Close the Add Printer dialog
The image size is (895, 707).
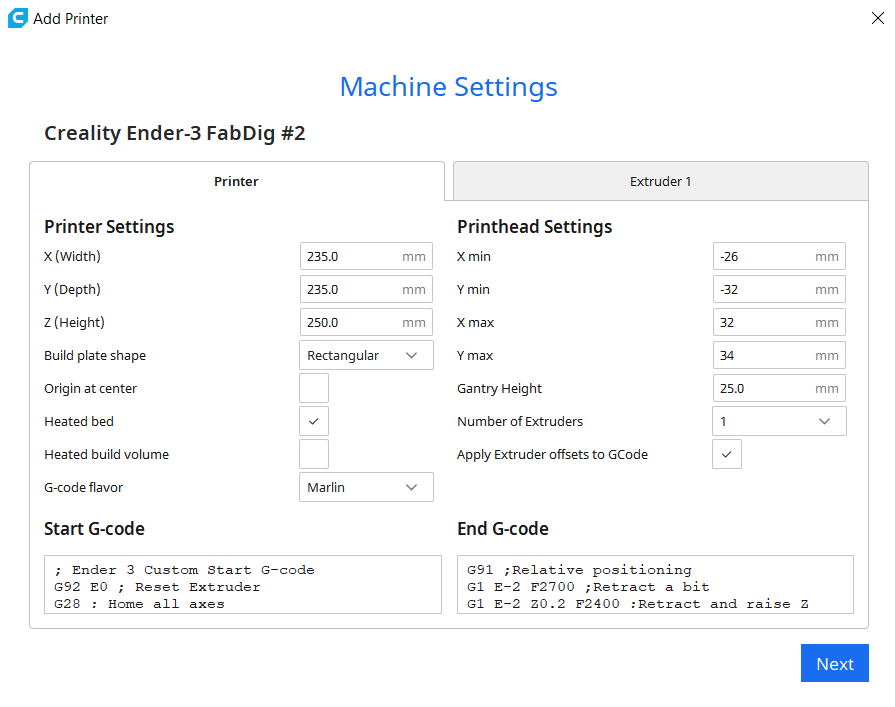pos(877,18)
